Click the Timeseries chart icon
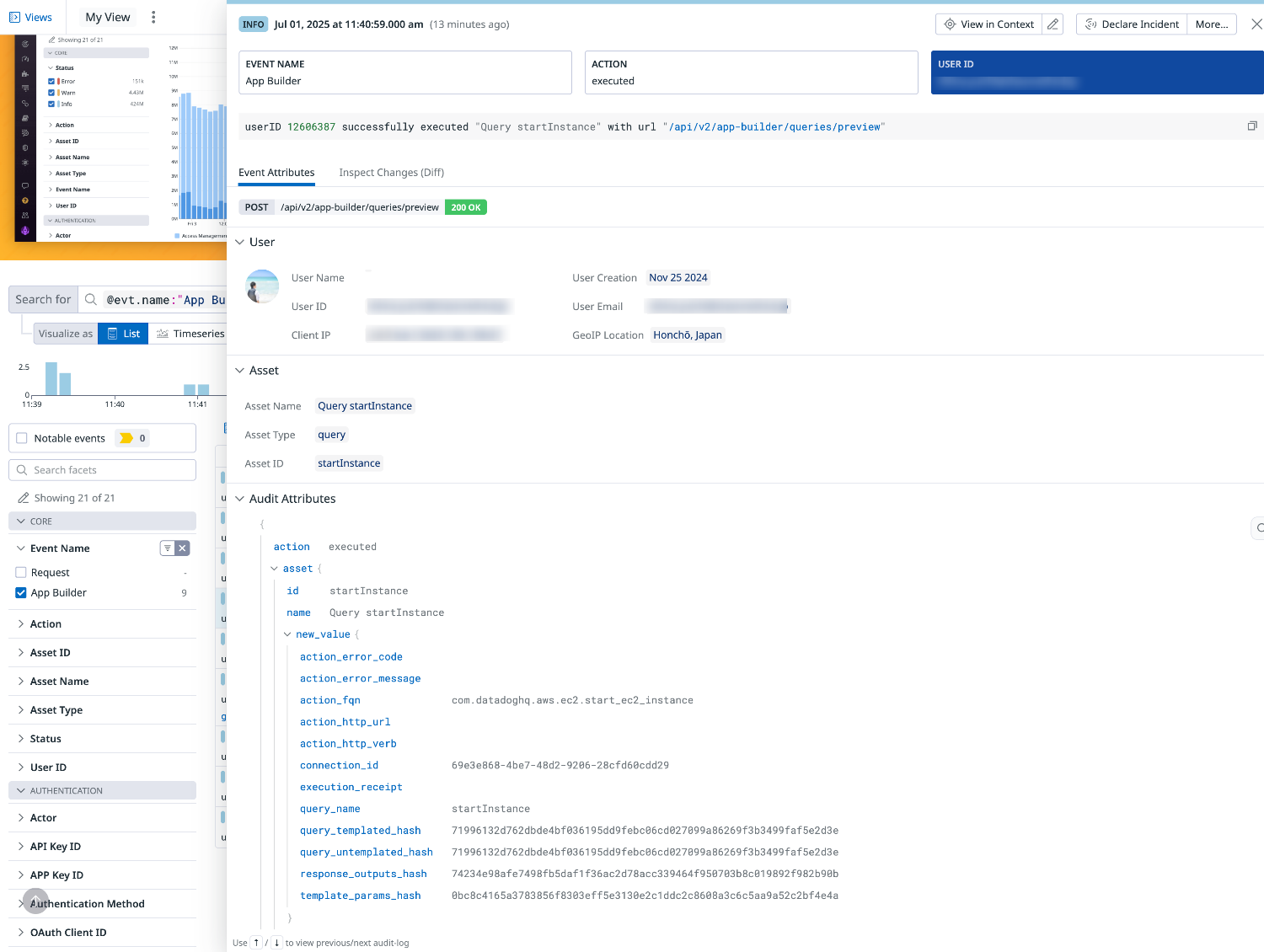Screen dimensions: 1264x952 pyautogui.click(x=163, y=334)
